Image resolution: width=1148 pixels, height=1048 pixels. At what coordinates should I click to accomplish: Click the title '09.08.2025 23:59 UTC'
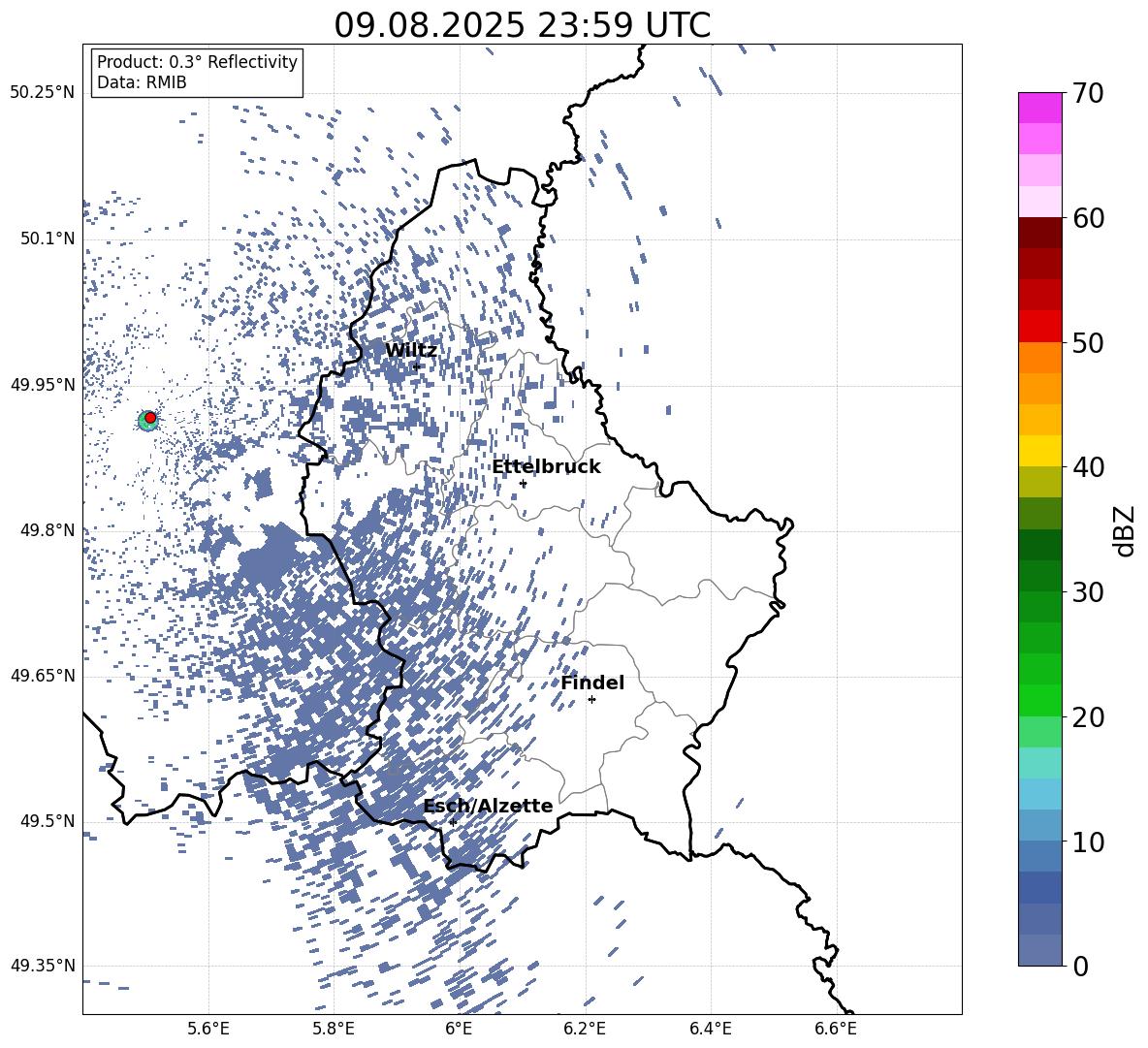point(522,25)
